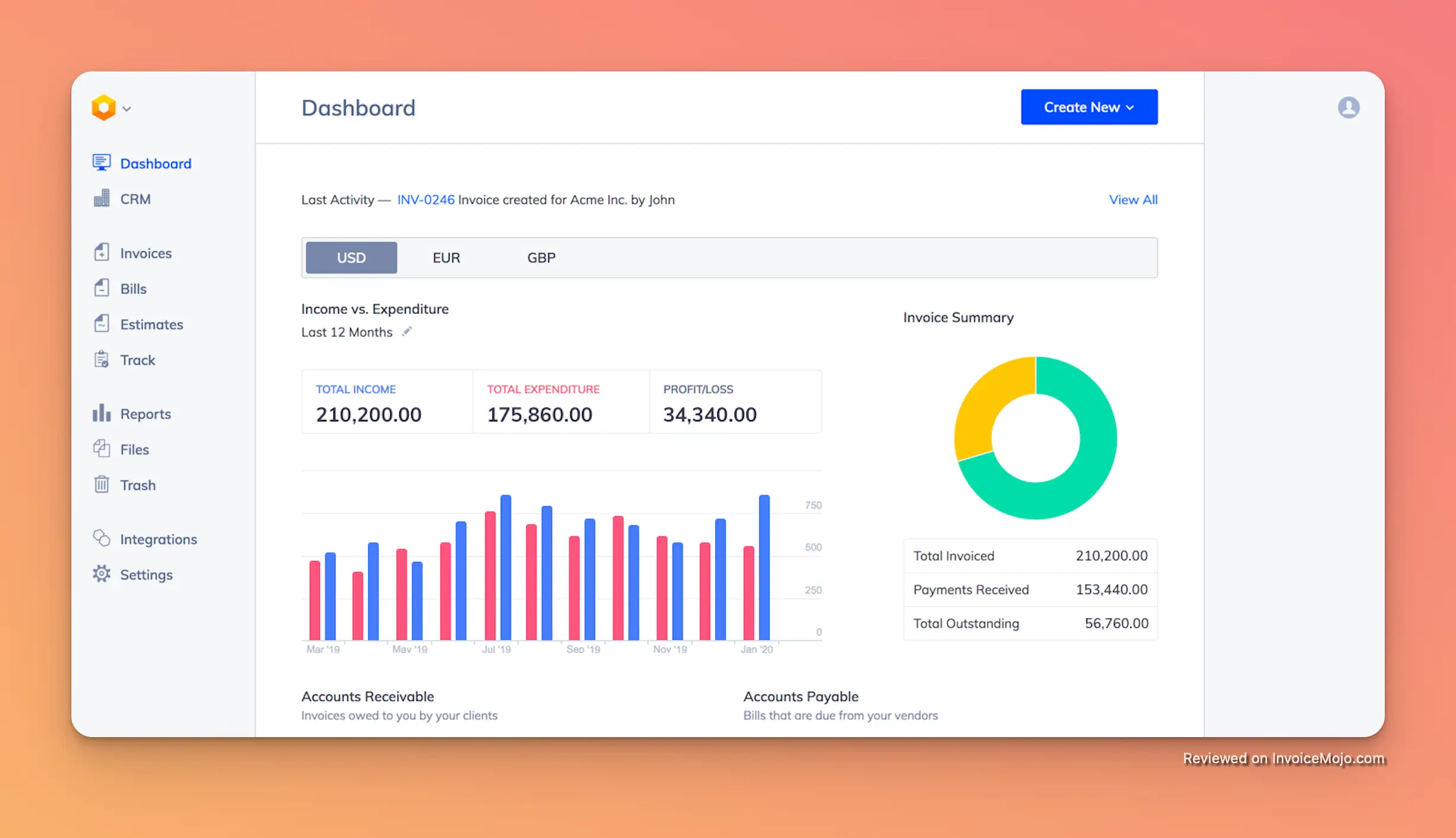Open user profile avatar icon
Image resolution: width=1456 pixels, height=838 pixels.
tap(1348, 107)
